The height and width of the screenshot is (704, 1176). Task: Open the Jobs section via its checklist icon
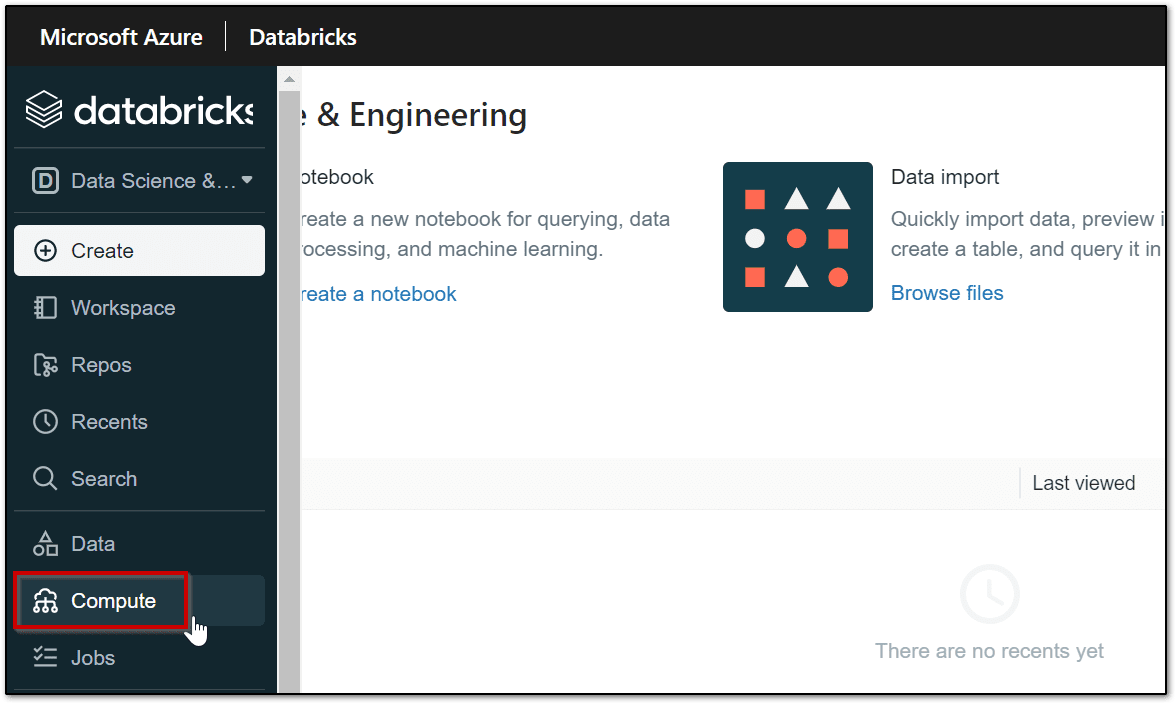click(44, 657)
